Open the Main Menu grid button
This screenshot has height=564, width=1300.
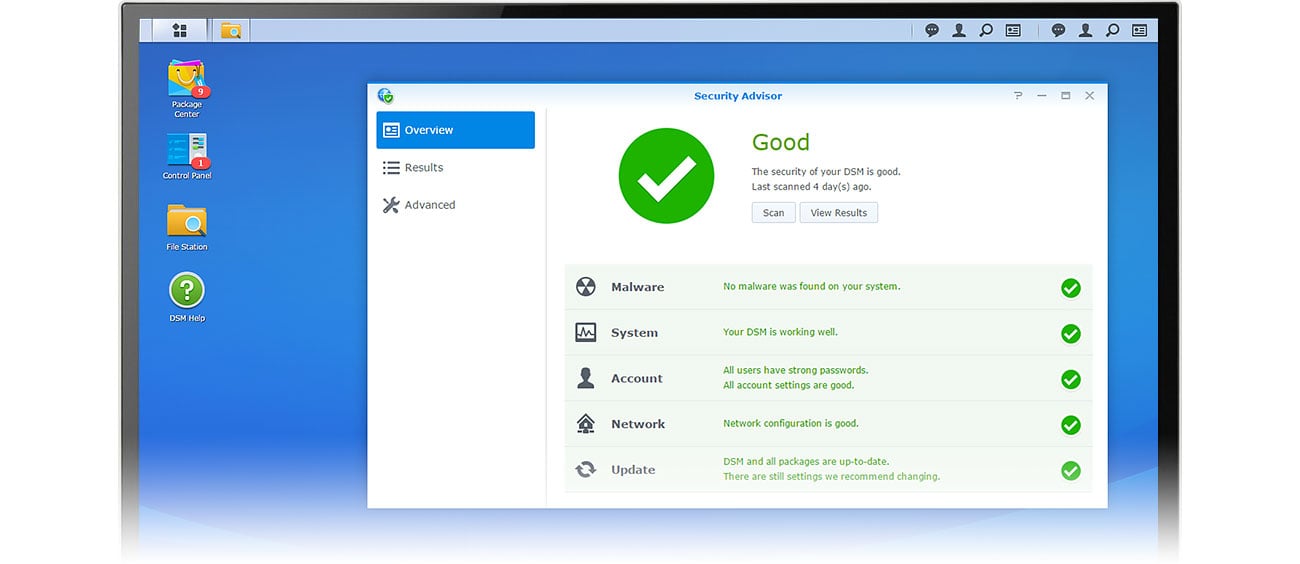(x=180, y=30)
